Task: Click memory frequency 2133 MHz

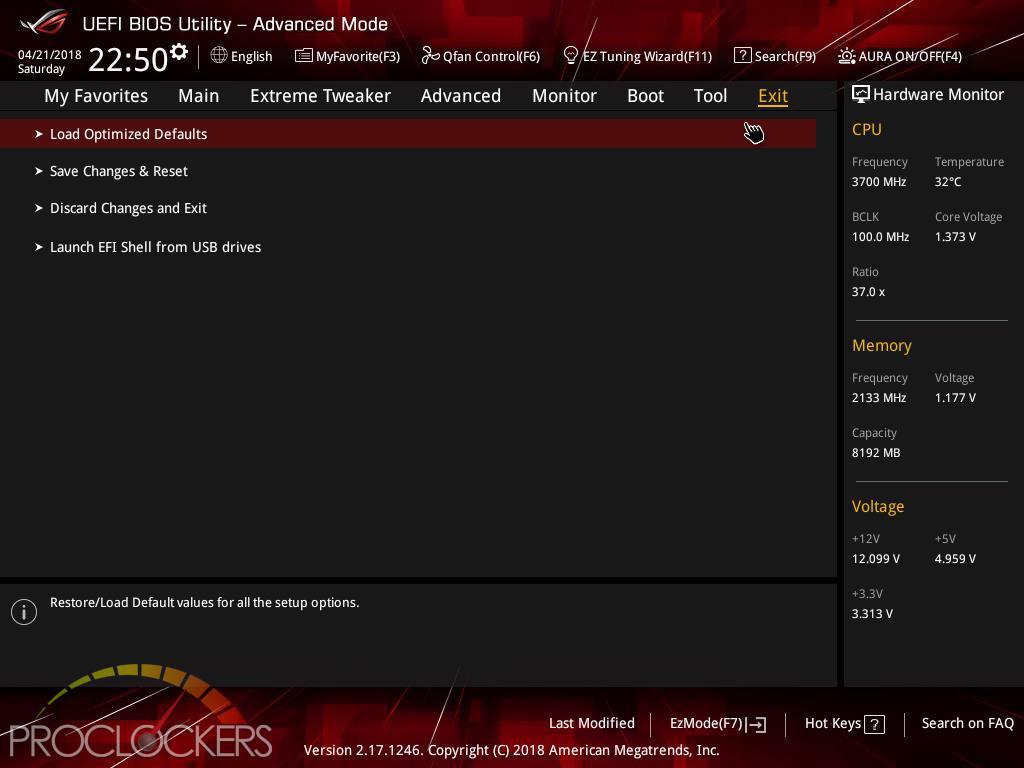Action: [x=878, y=398]
